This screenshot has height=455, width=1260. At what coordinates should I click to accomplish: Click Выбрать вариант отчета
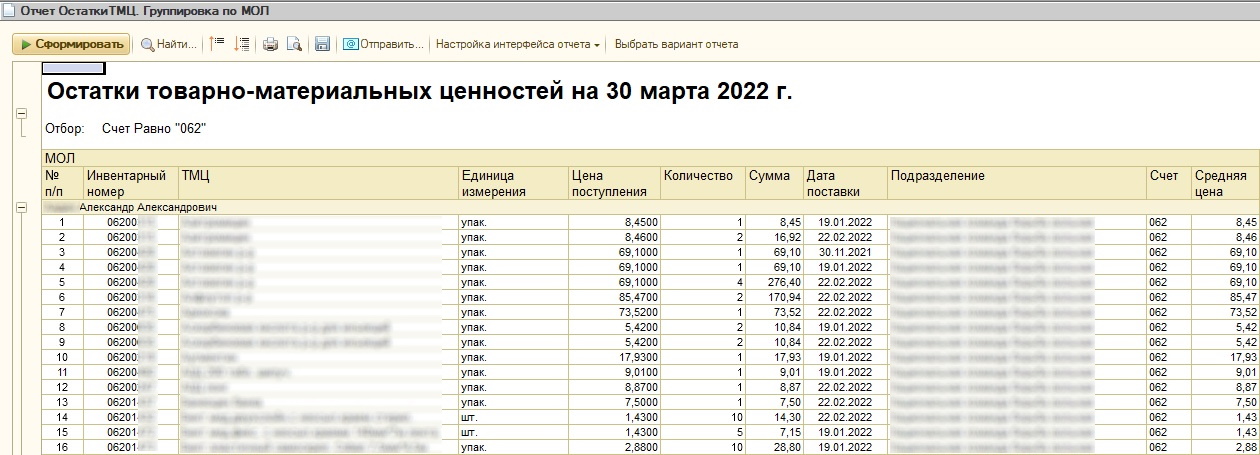pyautogui.click(x=676, y=44)
